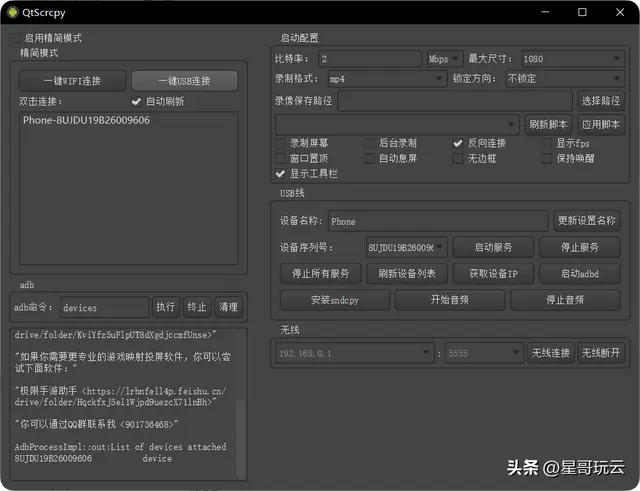Expand the script selection dropdown
This screenshot has width=640, height=491.
pos(397,124)
